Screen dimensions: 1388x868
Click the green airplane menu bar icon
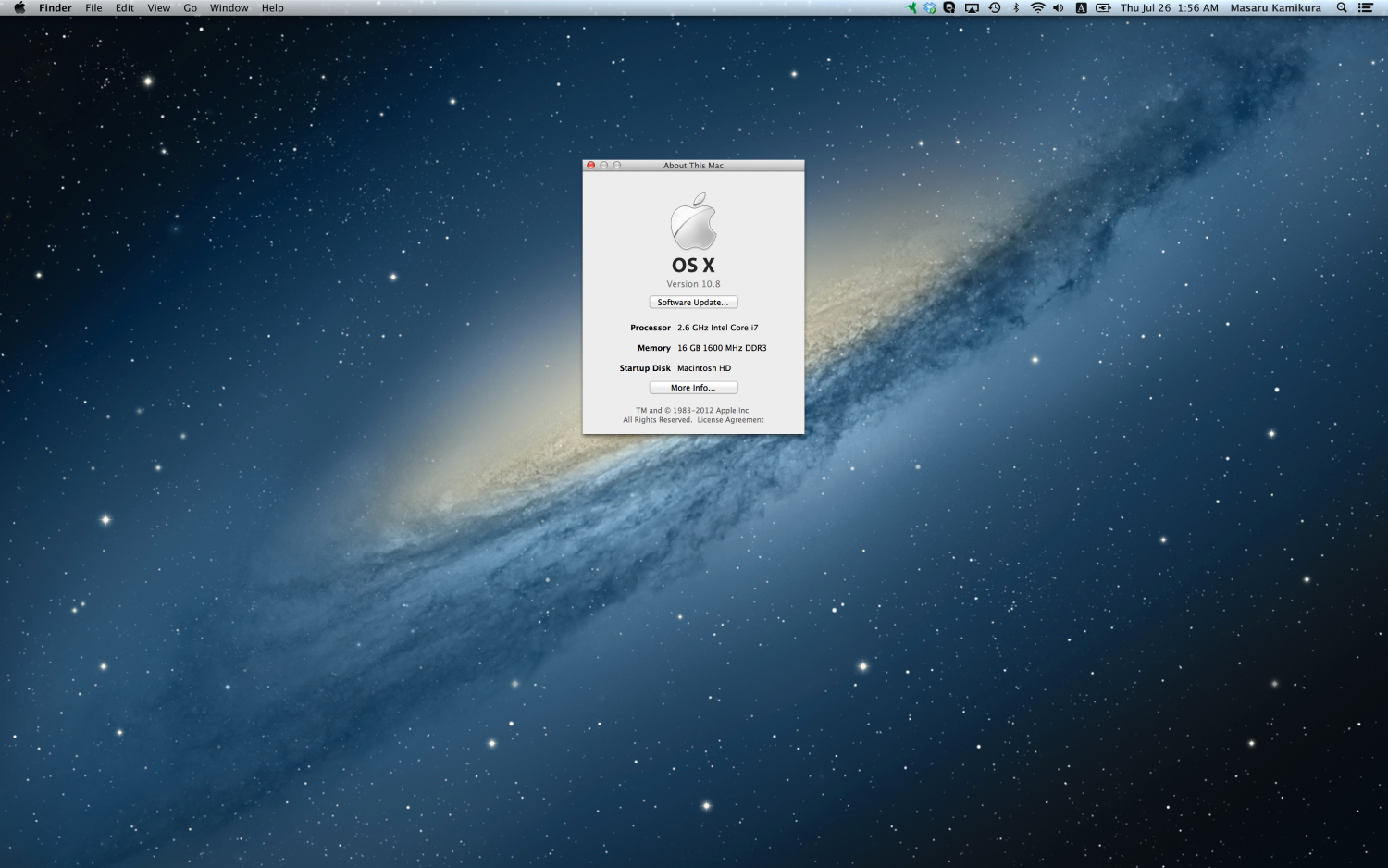pyautogui.click(x=911, y=7)
